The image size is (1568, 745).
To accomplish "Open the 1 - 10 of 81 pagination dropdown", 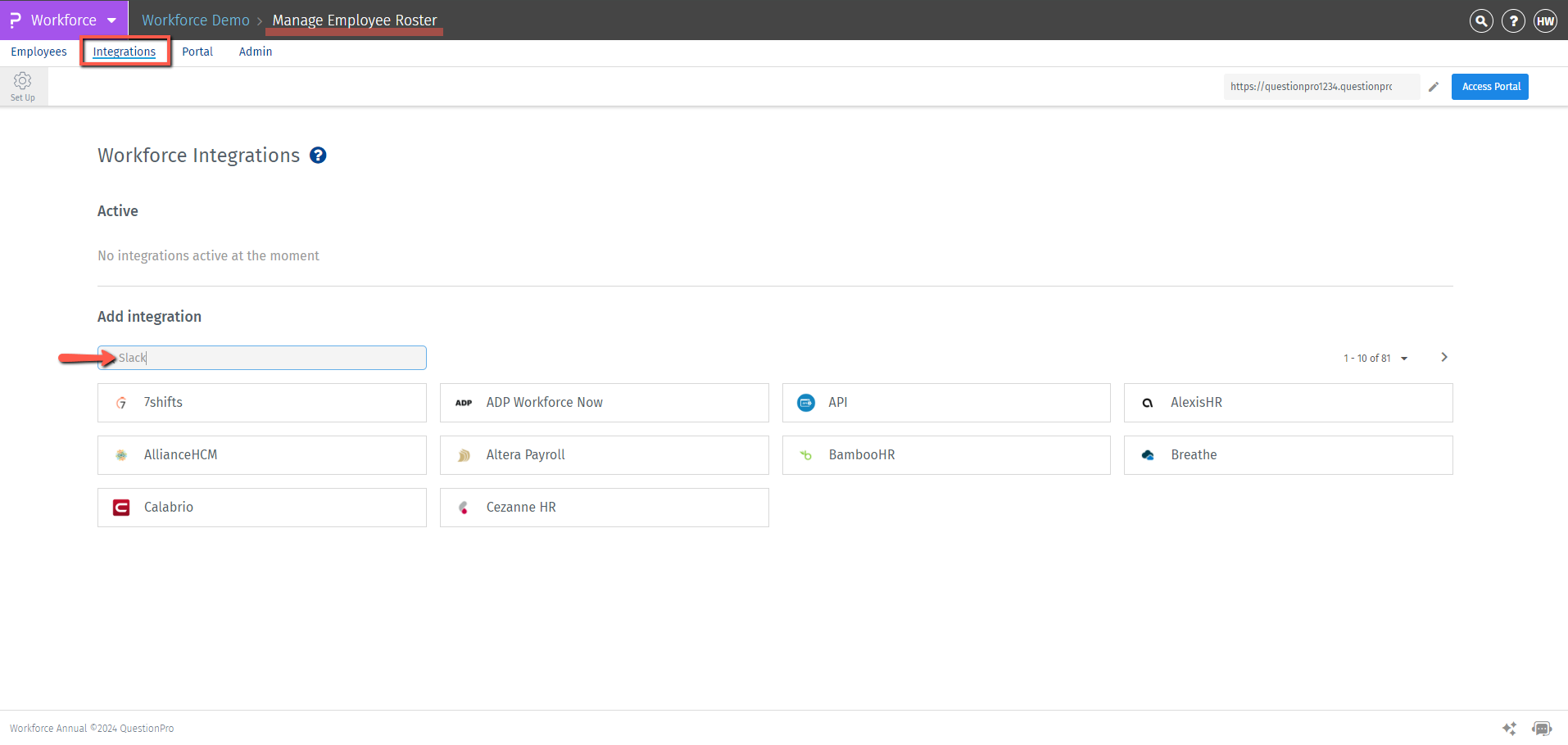I will pos(1375,359).
